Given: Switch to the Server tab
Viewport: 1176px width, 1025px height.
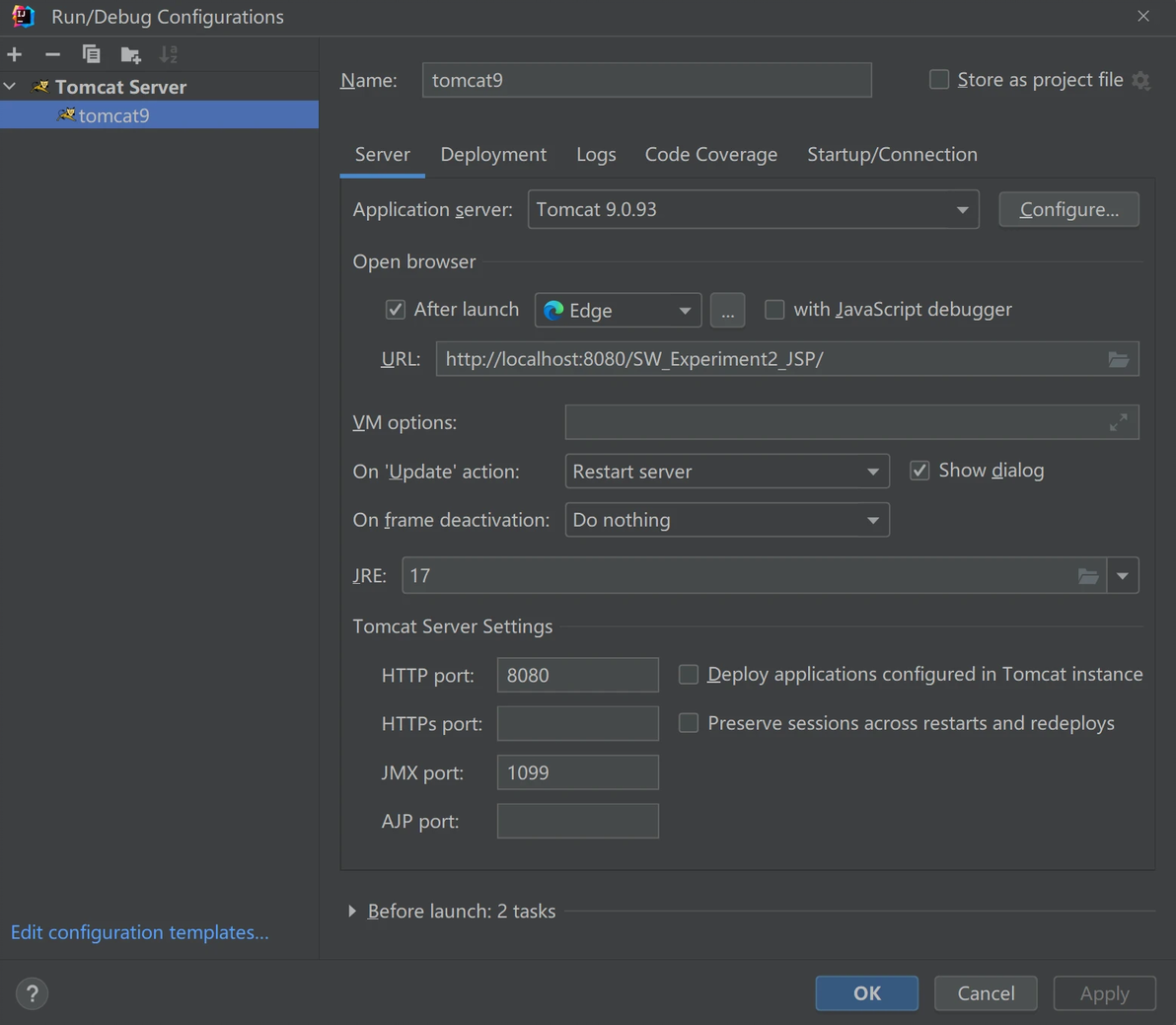Looking at the screenshot, I should click(x=383, y=155).
